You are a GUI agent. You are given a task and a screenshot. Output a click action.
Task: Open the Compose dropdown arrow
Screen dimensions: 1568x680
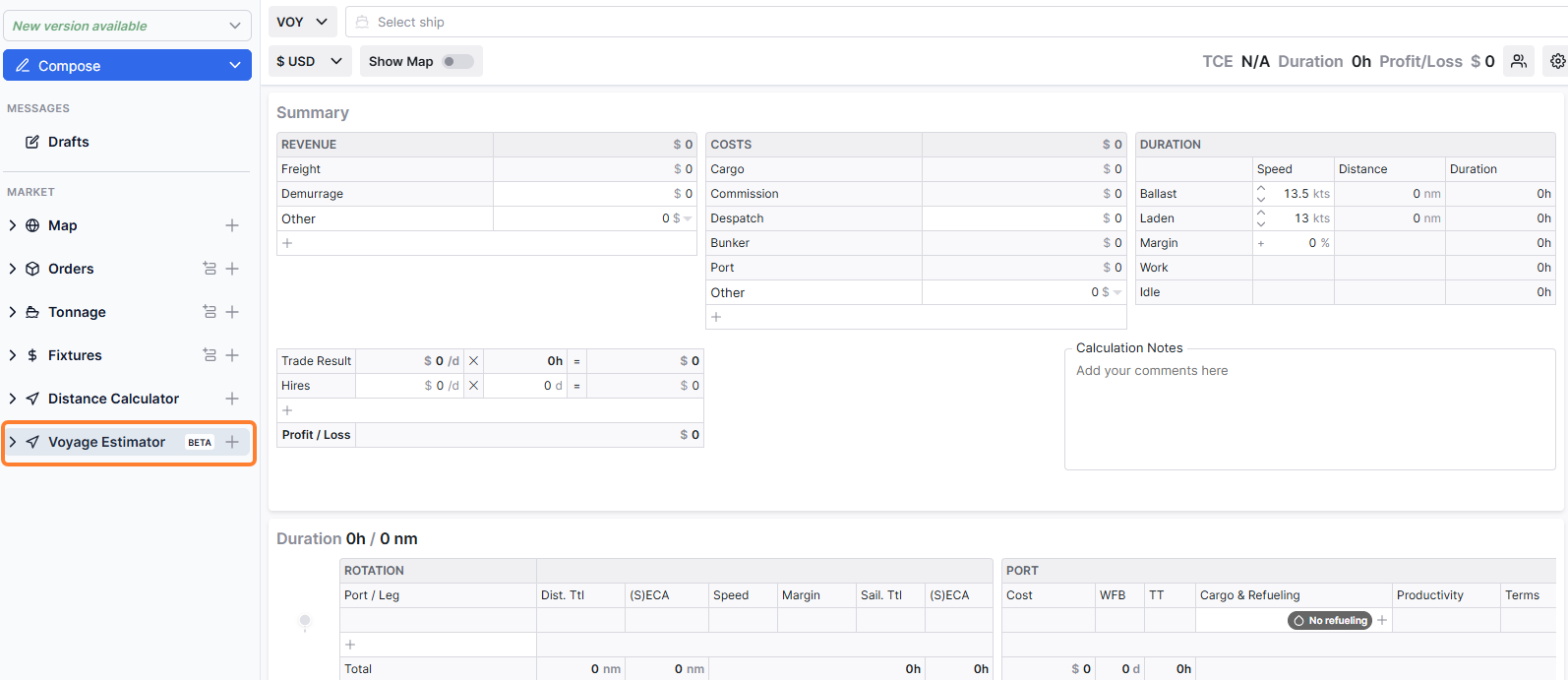pyautogui.click(x=234, y=66)
